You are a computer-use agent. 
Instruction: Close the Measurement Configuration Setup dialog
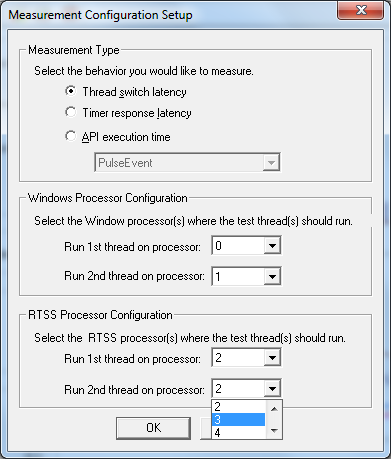361,10
